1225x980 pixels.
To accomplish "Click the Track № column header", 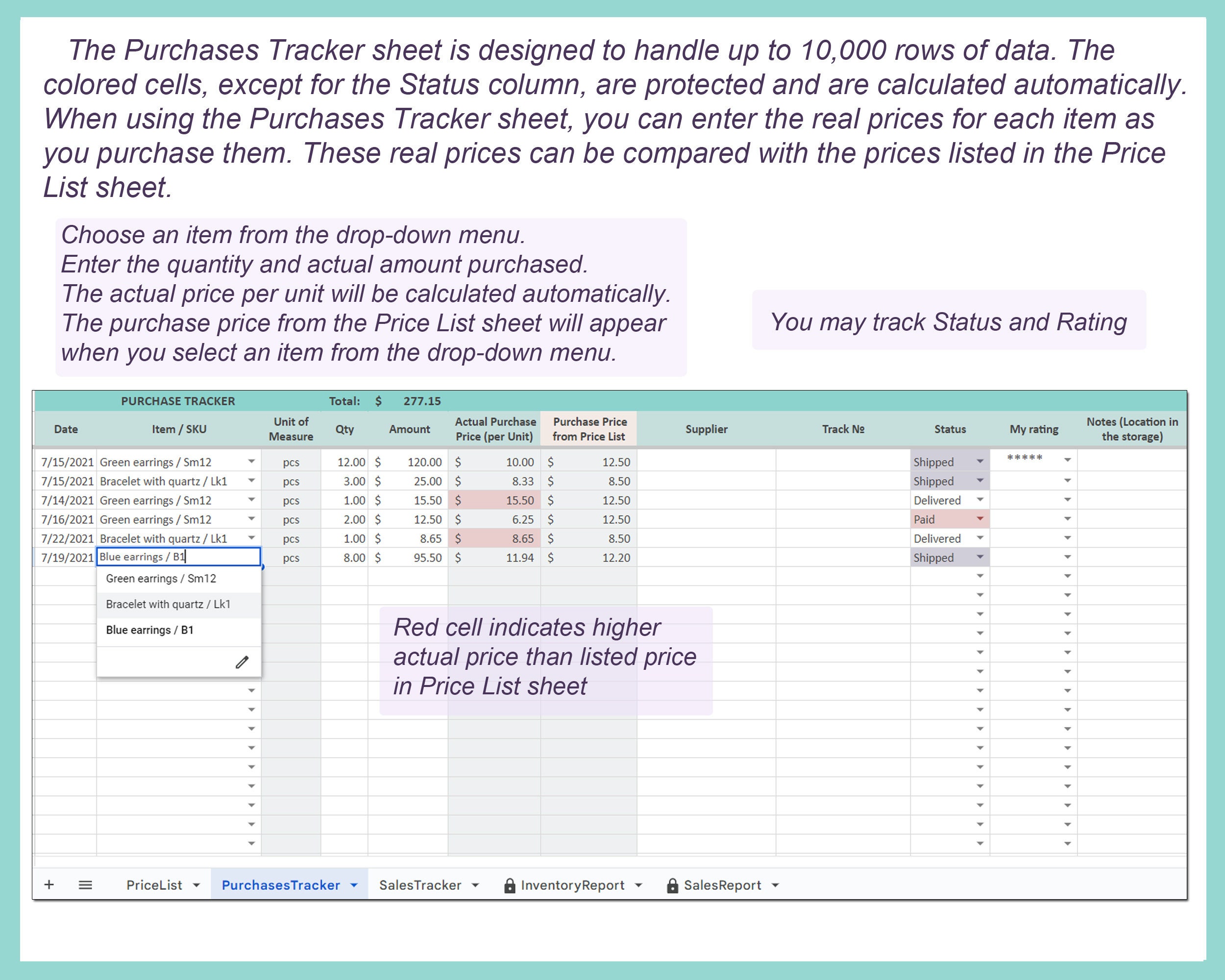I will 843,429.
